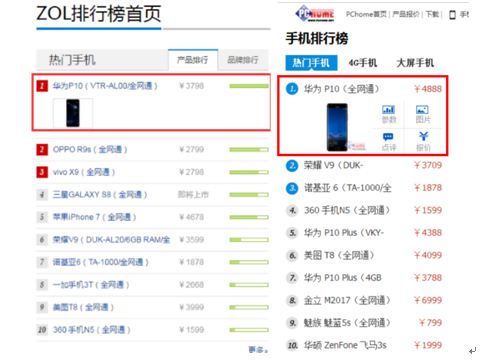The width and height of the screenshot is (492, 362).
Task: Open 金立 M2017 (全网通) link
Action: tap(347, 300)
